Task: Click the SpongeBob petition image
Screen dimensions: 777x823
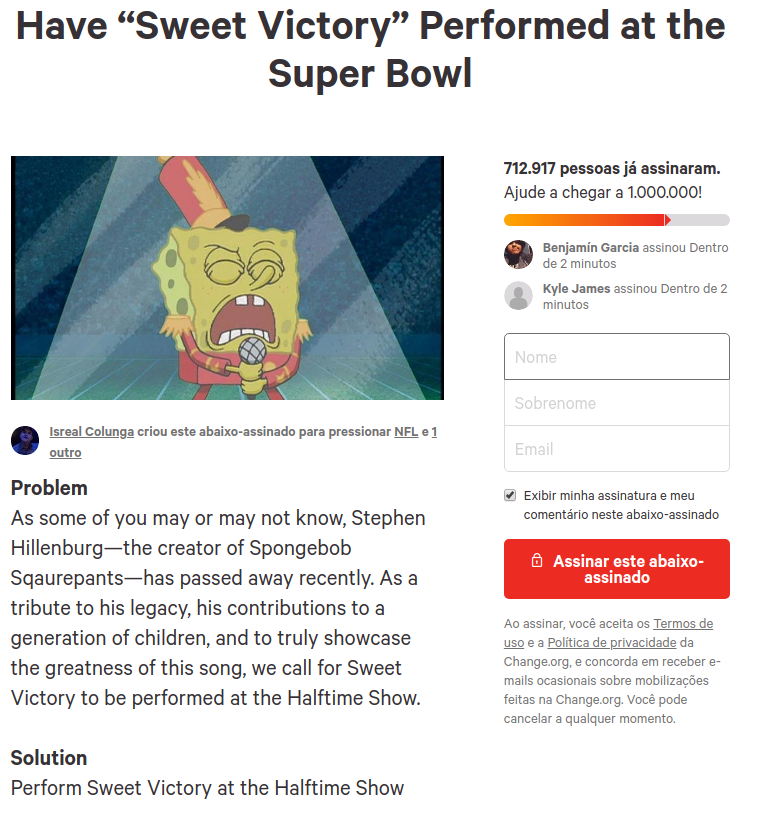Action: 227,278
